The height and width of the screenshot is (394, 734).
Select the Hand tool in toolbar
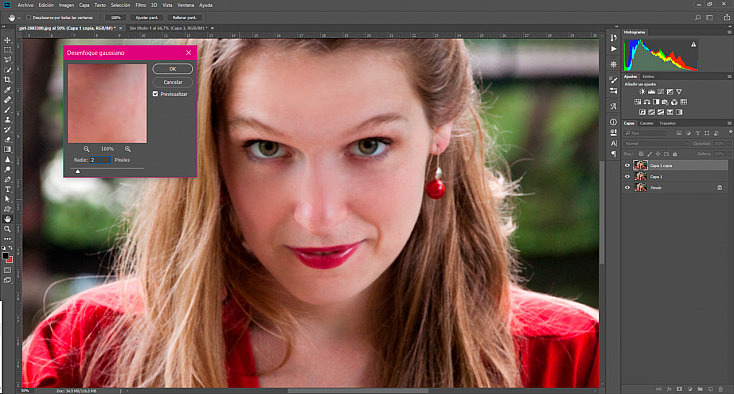tap(7, 219)
